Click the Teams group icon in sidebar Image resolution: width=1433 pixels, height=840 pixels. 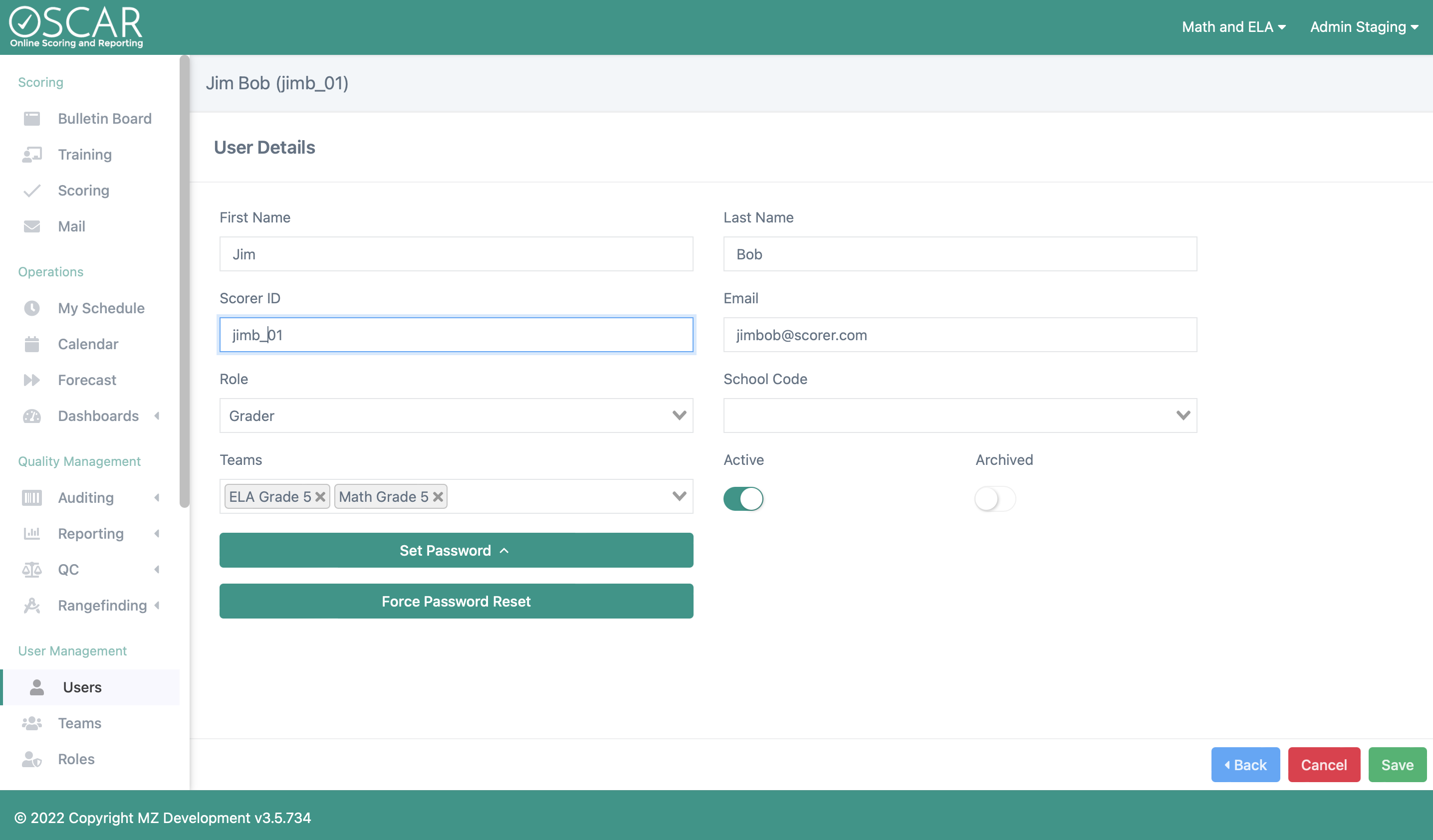tap(32, 723)
